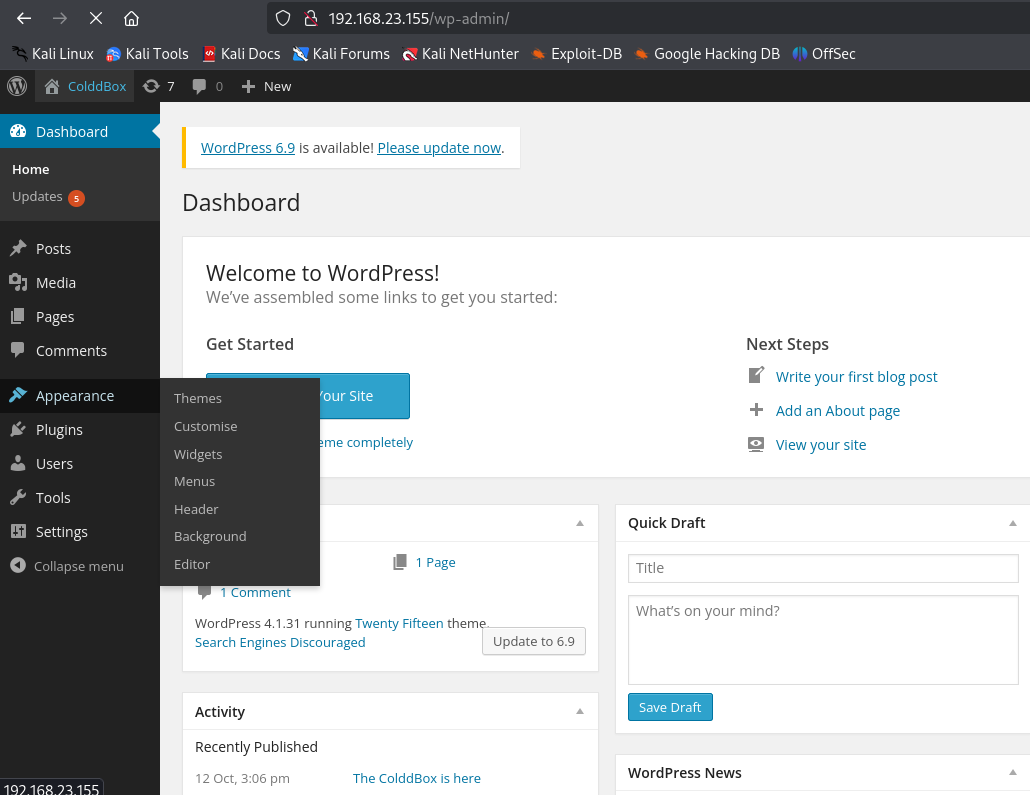Click the What's on your mind textarea

point(823,640)
